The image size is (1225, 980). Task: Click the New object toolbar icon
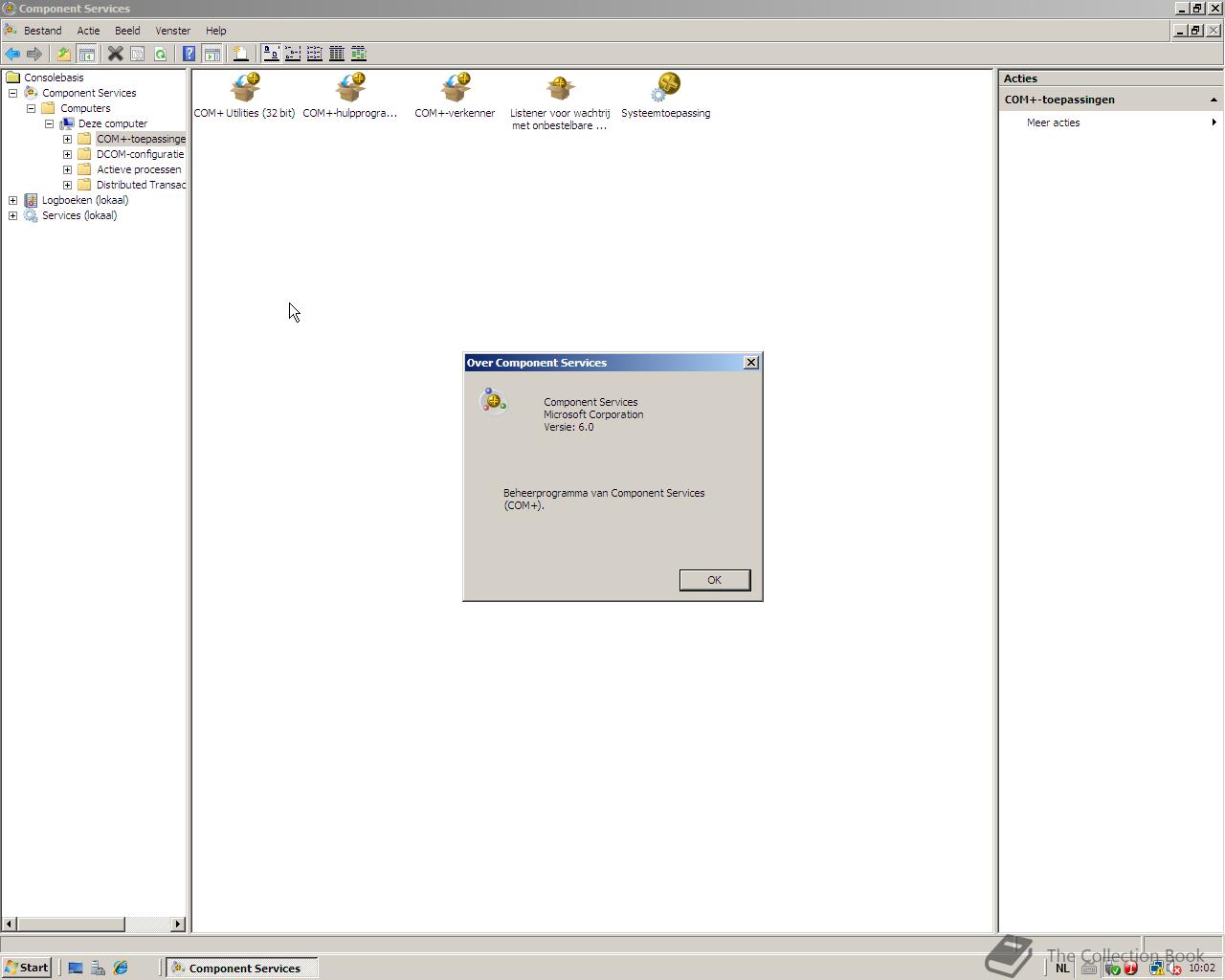click(x=240, y=54)
